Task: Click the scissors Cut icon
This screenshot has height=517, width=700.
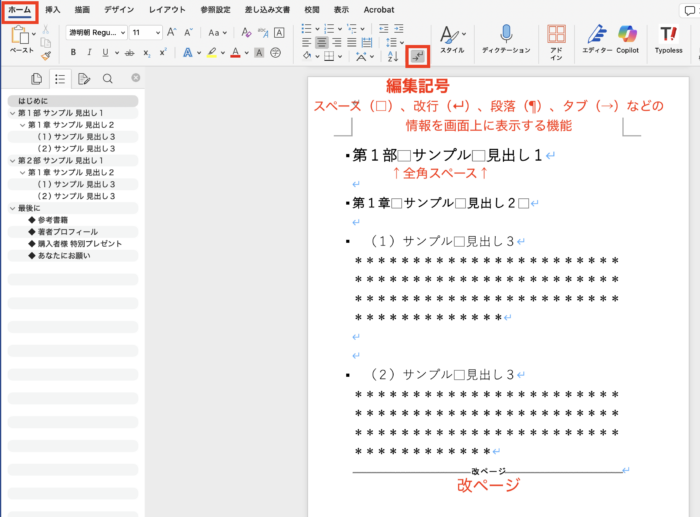Action: [46, 30]
